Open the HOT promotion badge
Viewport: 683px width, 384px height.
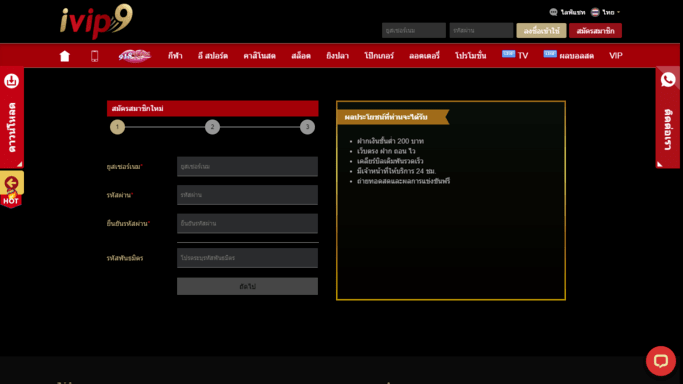tap(11, 189)
